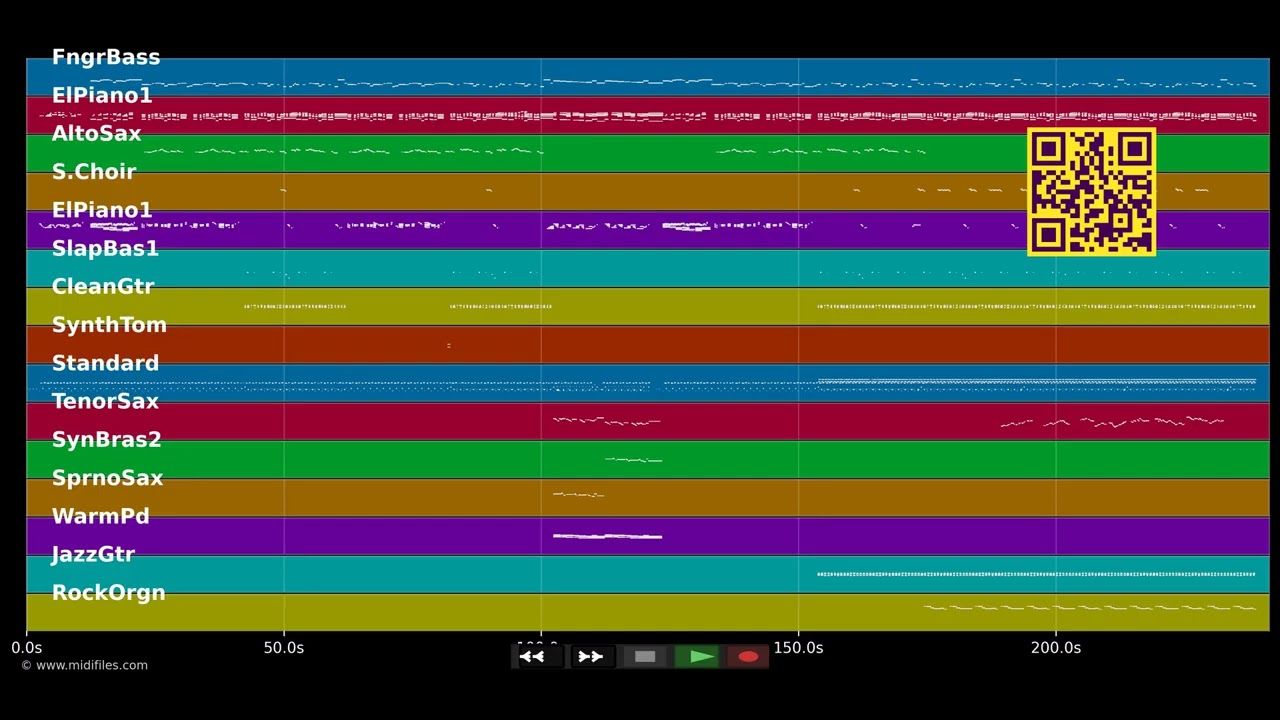Click the yellow QR code
The image size is (1280, 720).
pyautogui.click(x=1091, y=192)
